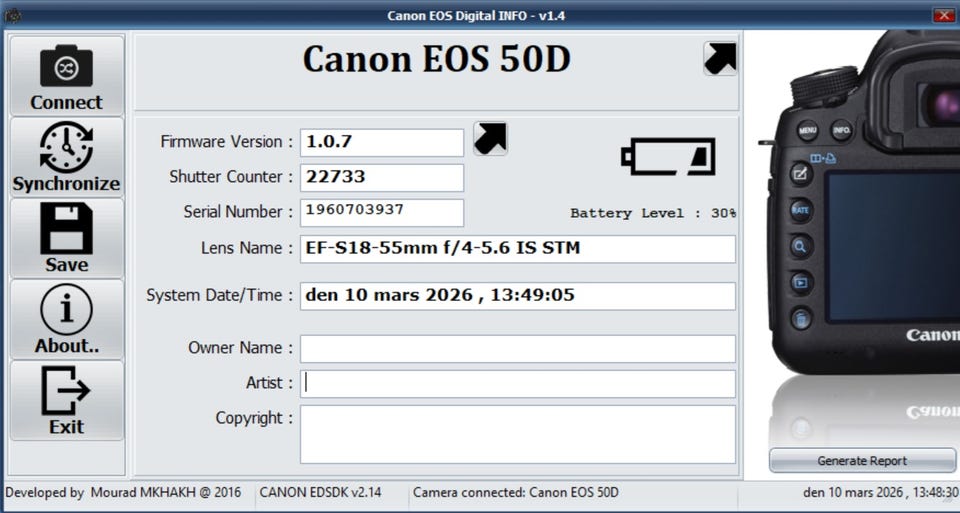Close the Canon EOS Digital INFO window
This screenshot has height=513, width=960.
click(944, 15)
